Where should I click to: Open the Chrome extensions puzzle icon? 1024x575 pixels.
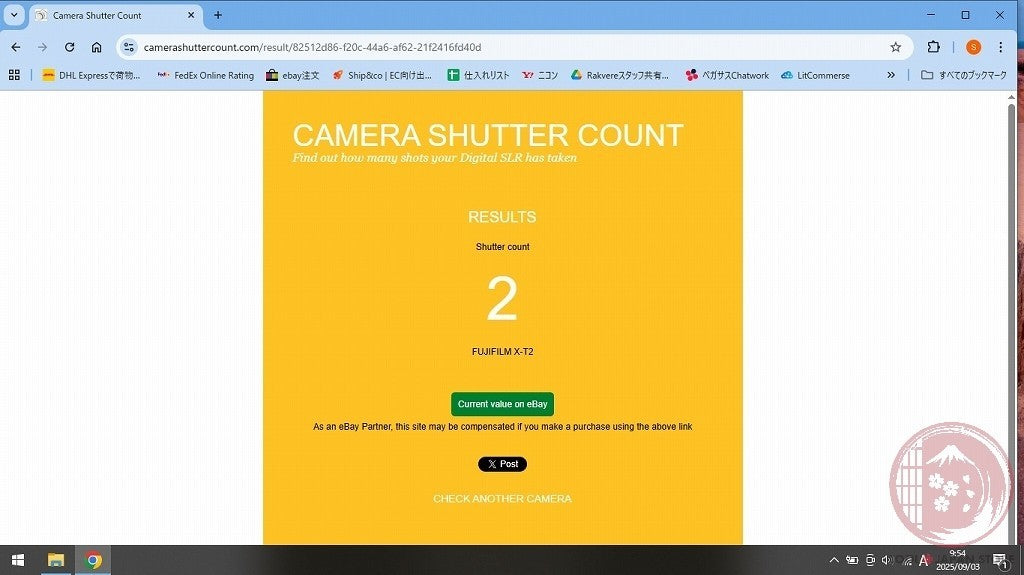coord(933,47)
